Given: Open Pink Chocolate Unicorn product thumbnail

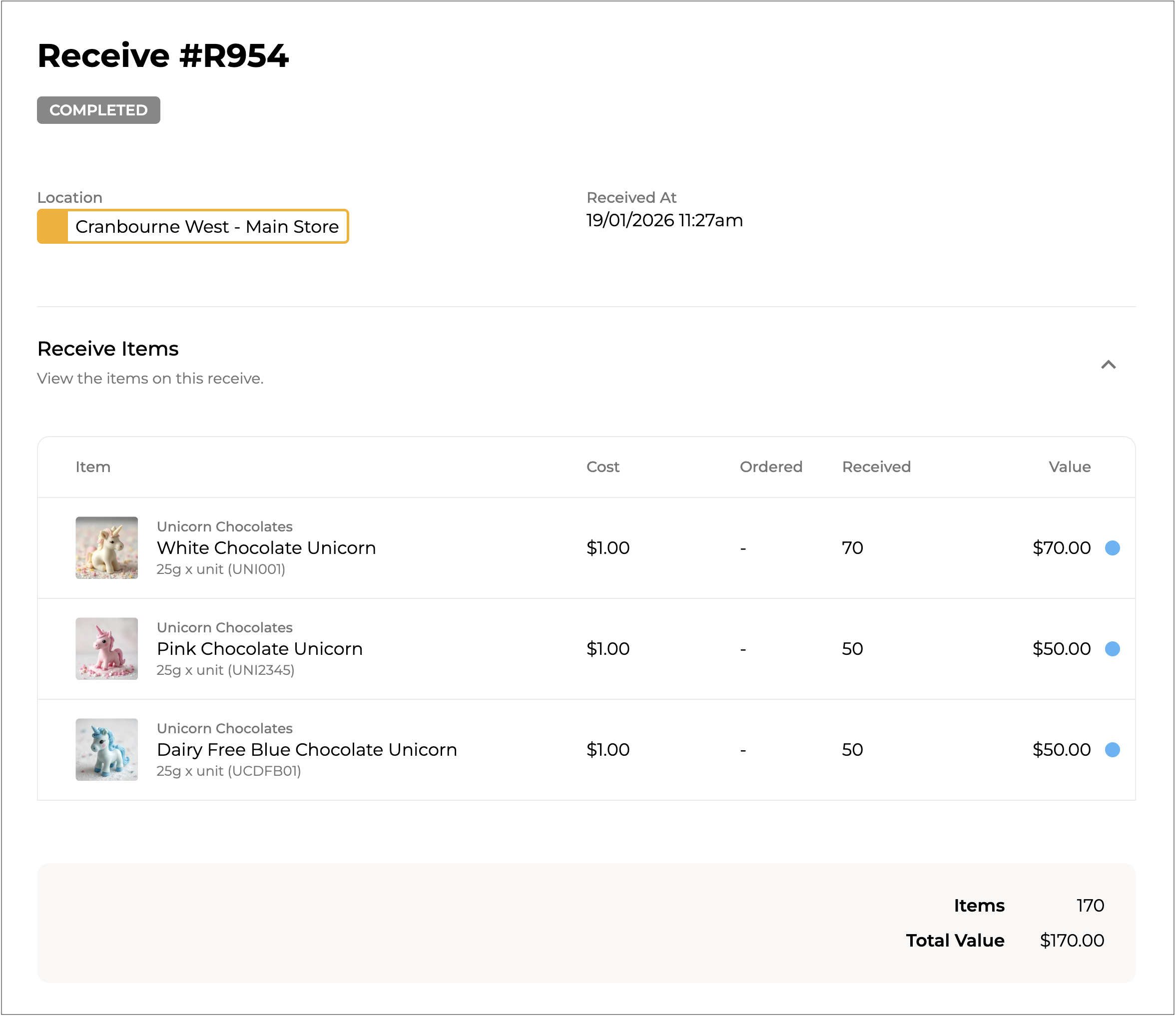Looking at the screenshot, I should click(107, 649).
